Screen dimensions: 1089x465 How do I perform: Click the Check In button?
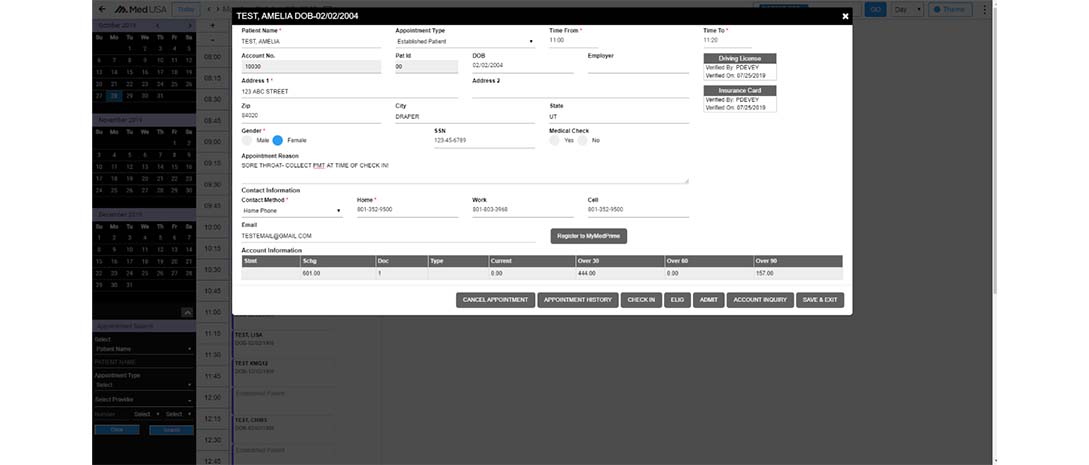click(x=641, y=300)
